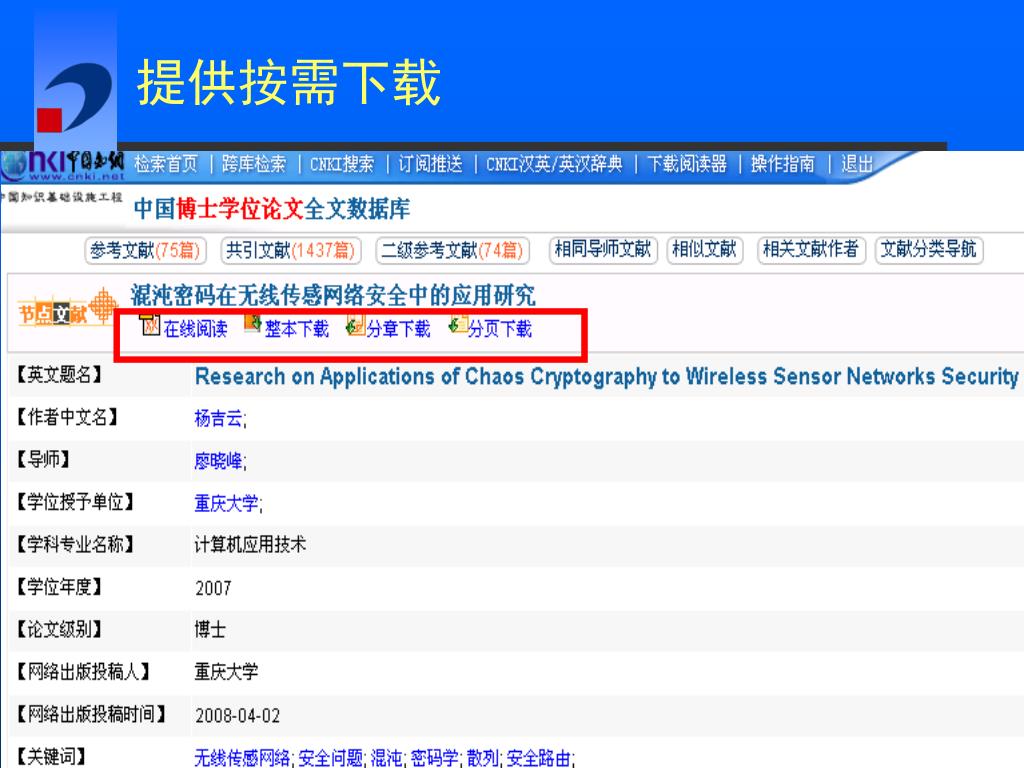Image resolution: width=1024 pixels, height=768 pixels.
Task: Click the 相关文献作者 button
Action: pos(810,249)
